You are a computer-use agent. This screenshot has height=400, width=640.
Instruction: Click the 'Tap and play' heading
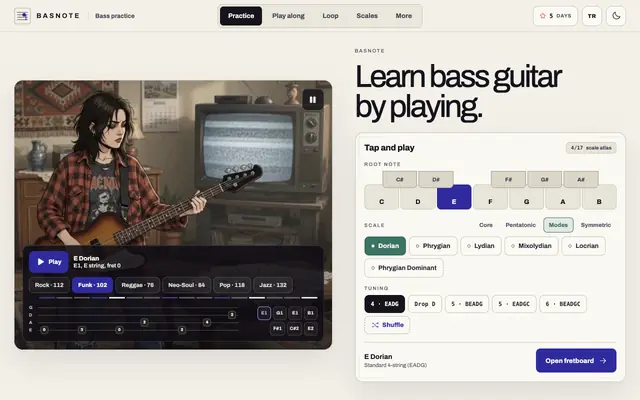389,148
